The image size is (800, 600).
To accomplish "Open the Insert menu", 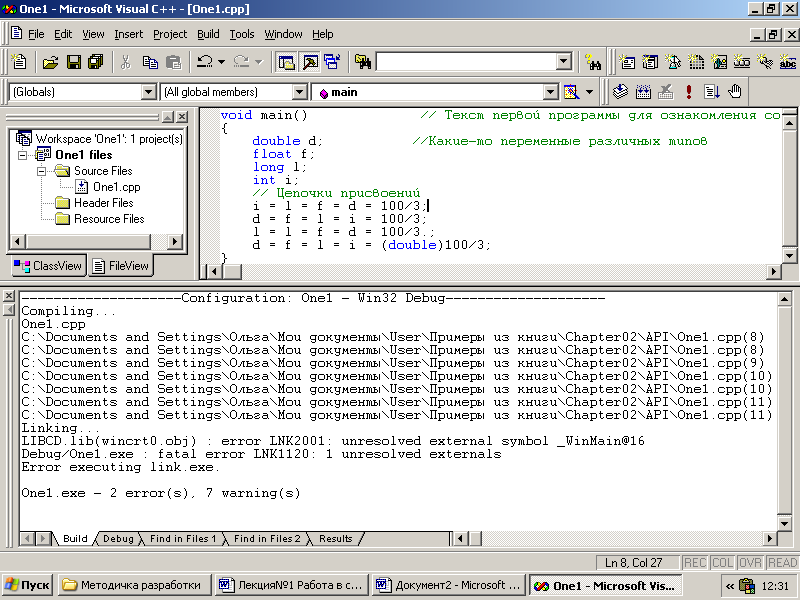I will tap(129, 34).
